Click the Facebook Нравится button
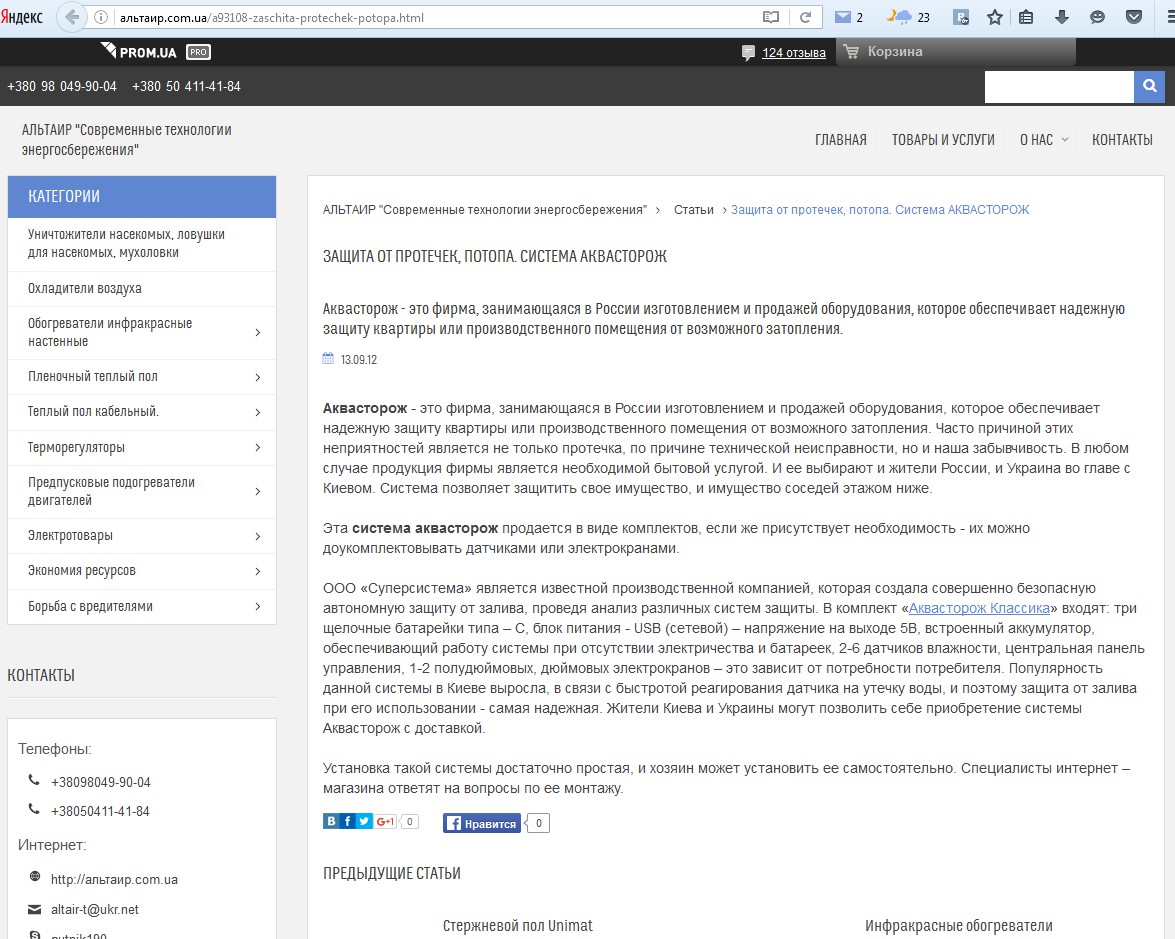Screen dimensions: 1175x939 [482, 824]
